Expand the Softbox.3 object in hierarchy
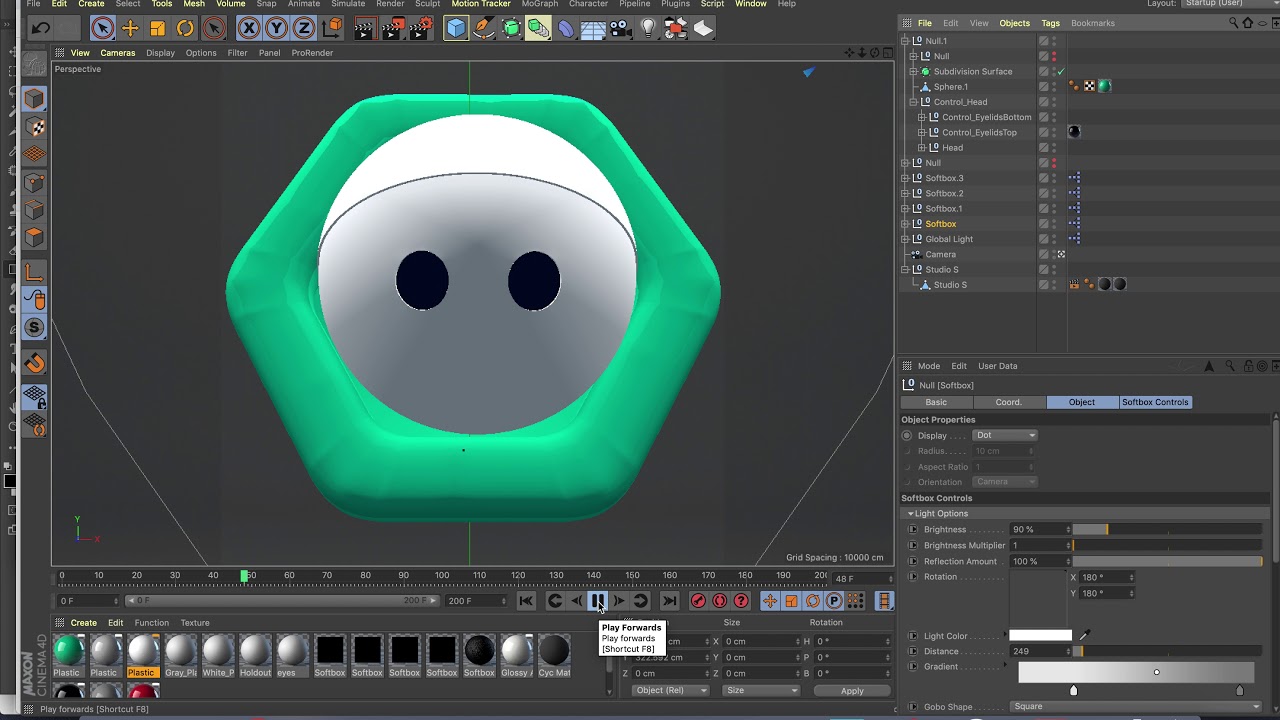The width and height of the screenshot is (1280, 720). point(905,178)
